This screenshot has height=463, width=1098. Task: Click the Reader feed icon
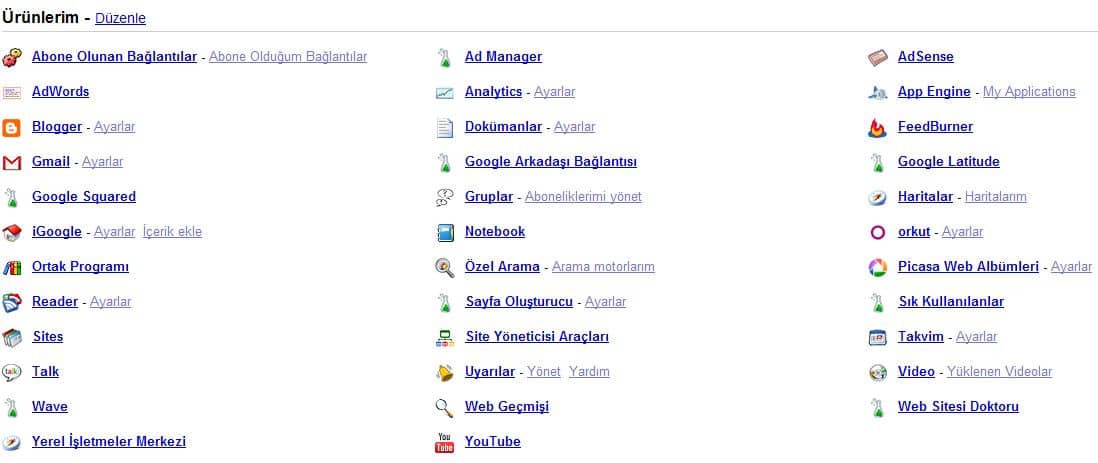click(x=11, y=303)
